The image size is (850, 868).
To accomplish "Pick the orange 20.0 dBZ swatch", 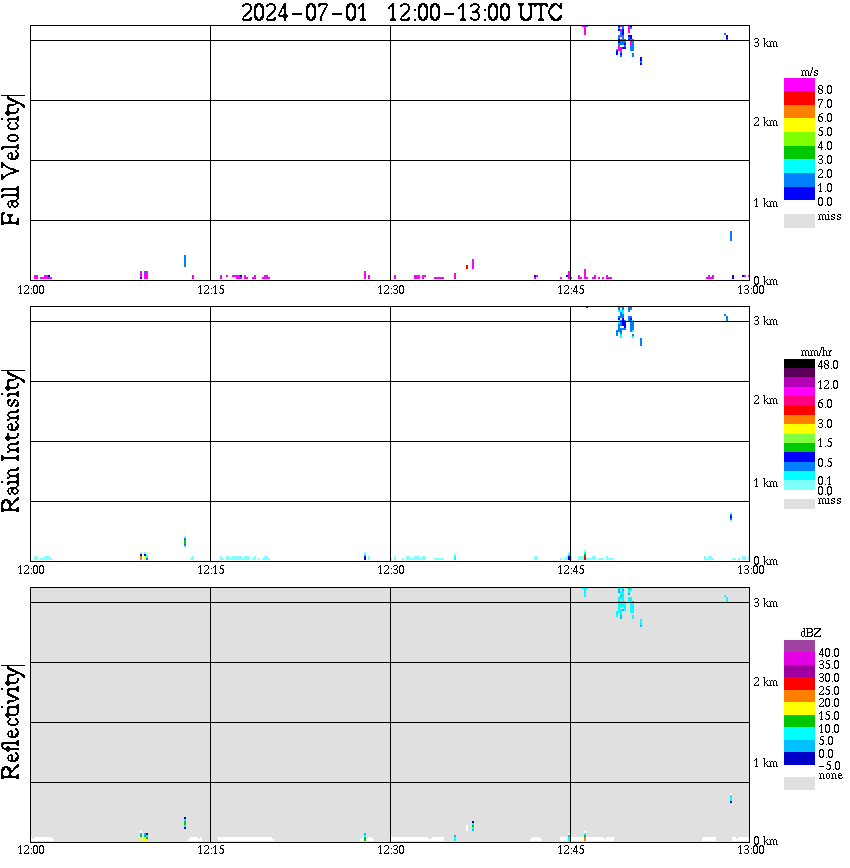I will (799, 696).
